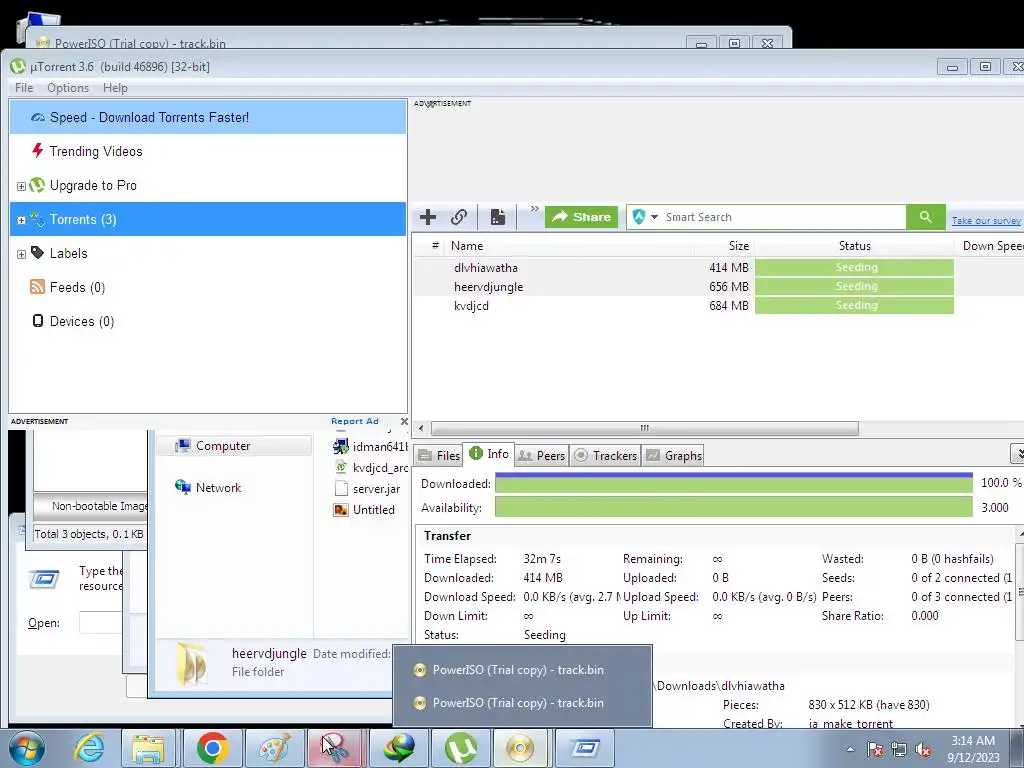Open the Windows Start menu

tap(26, 748)
